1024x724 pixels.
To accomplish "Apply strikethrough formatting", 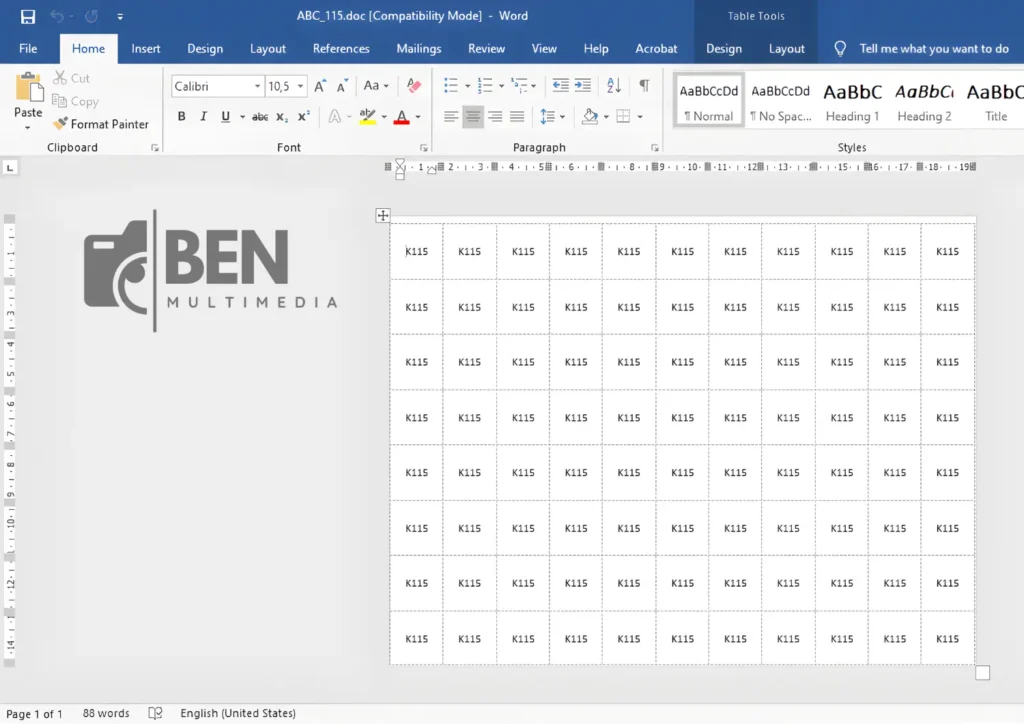I will [258, 116].
